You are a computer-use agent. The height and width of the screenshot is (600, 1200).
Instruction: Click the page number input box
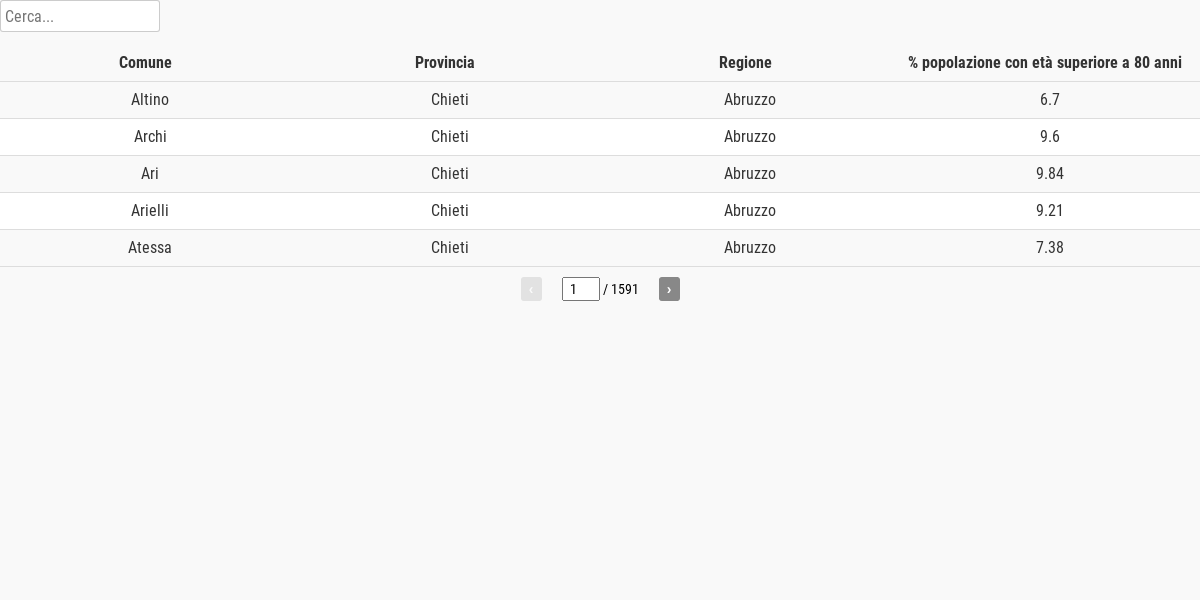(x=581, y=289)
